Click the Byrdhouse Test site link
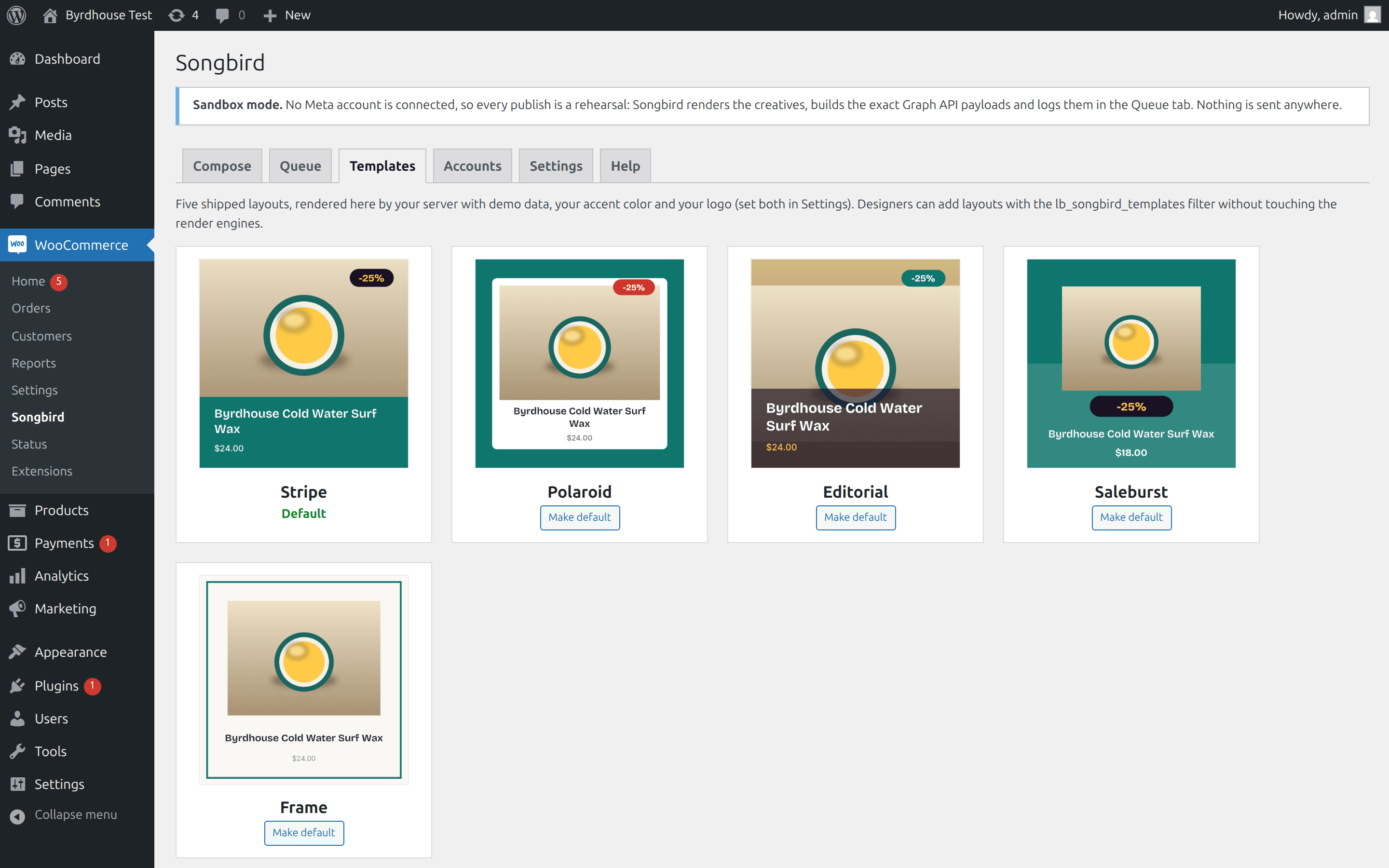Viewport: 1389px width, 868px height. [x=109, y=15]
